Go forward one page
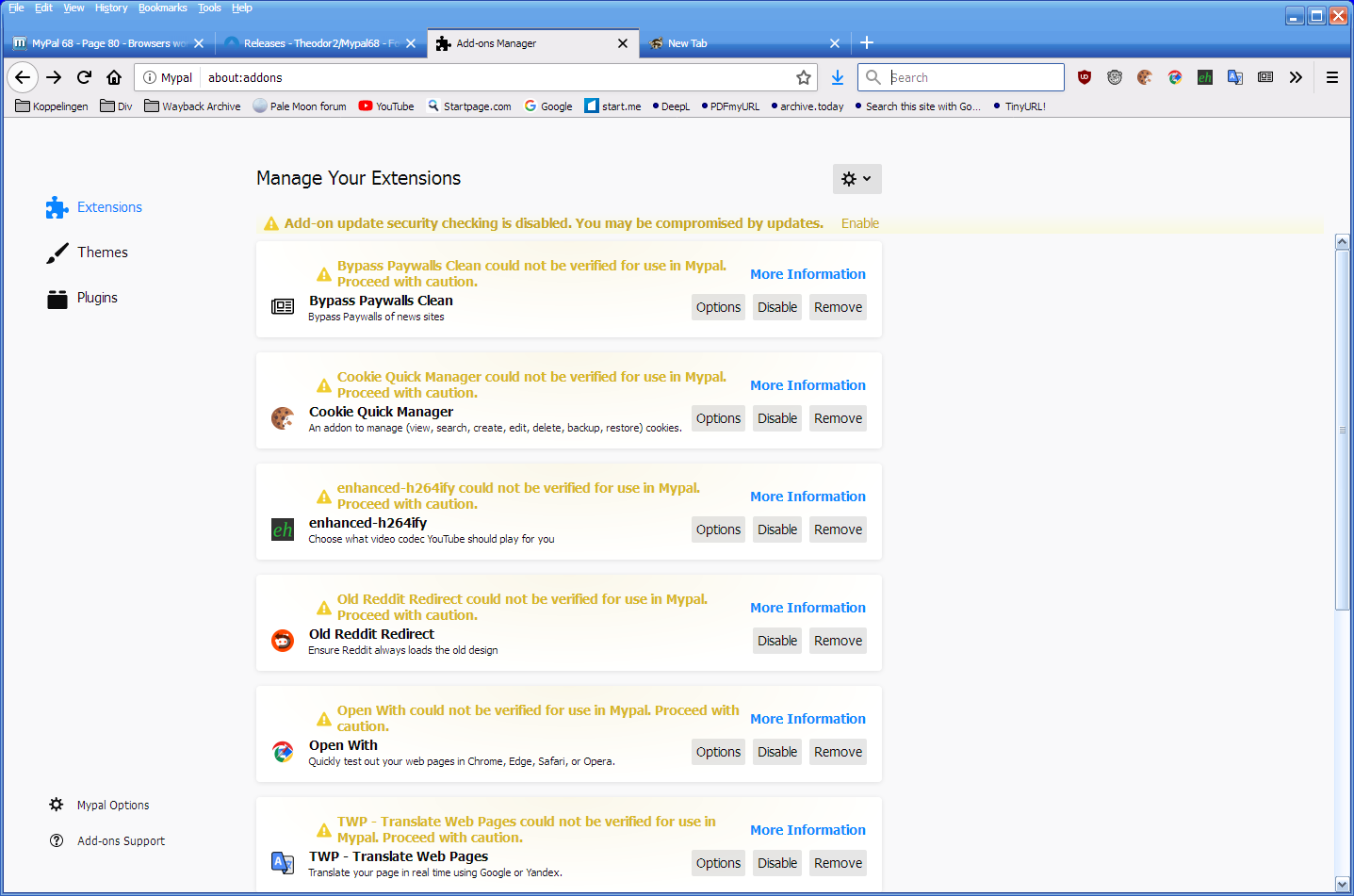Viewport: 1354px width, 896px height. pos(54,77)
